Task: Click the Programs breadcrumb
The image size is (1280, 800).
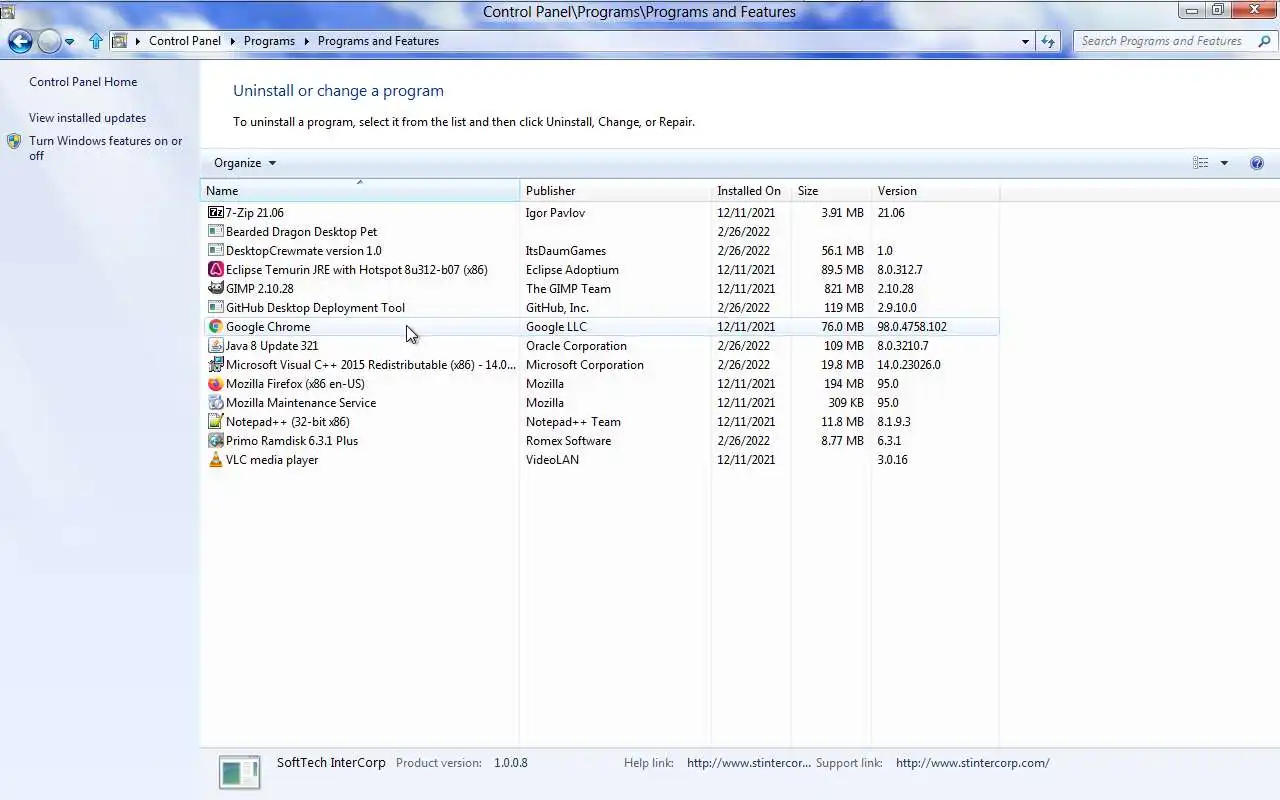Action: click(269, 41)
